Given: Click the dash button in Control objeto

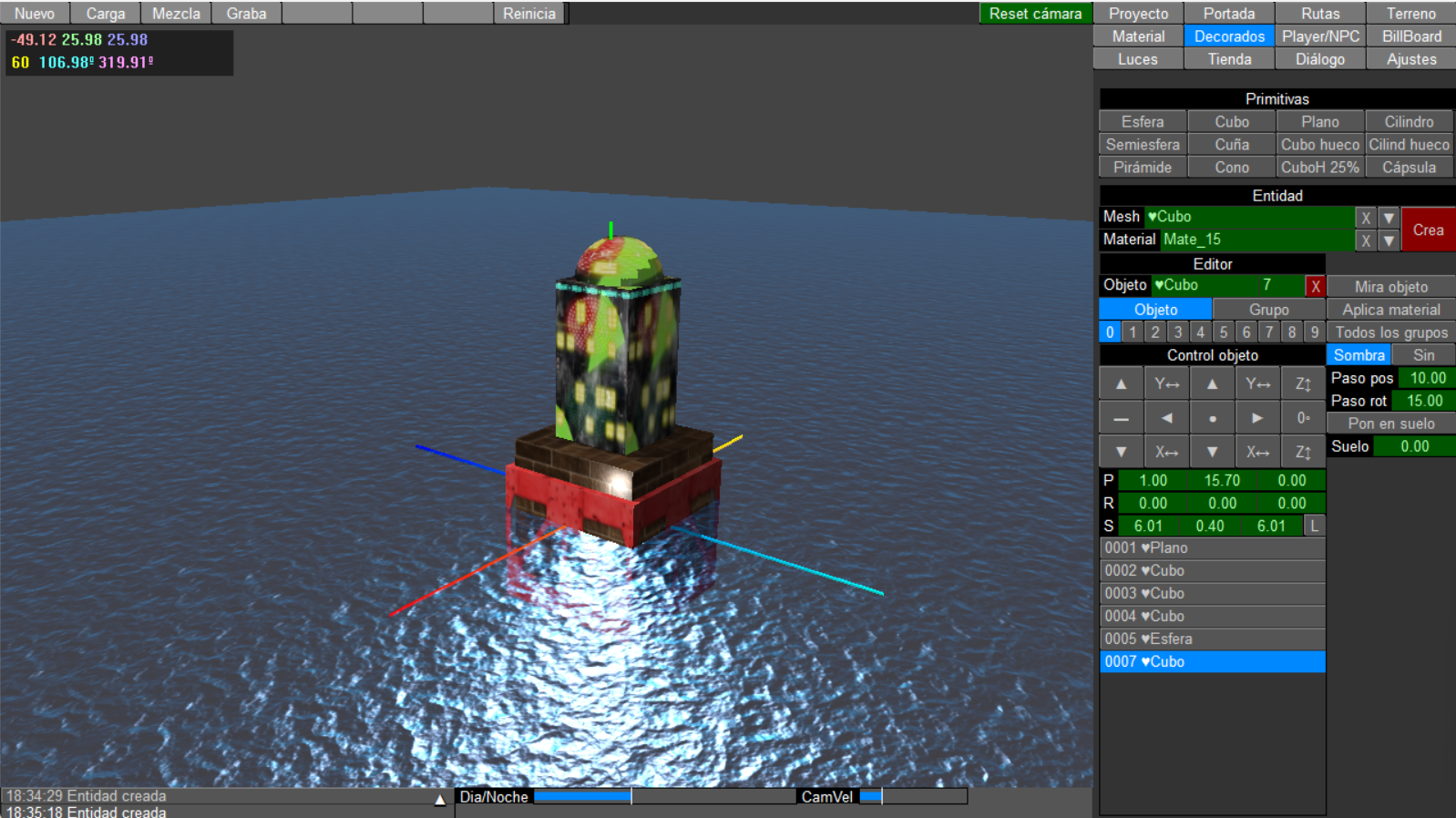Looking at the screenshot, I should (x=1121, y=418).
